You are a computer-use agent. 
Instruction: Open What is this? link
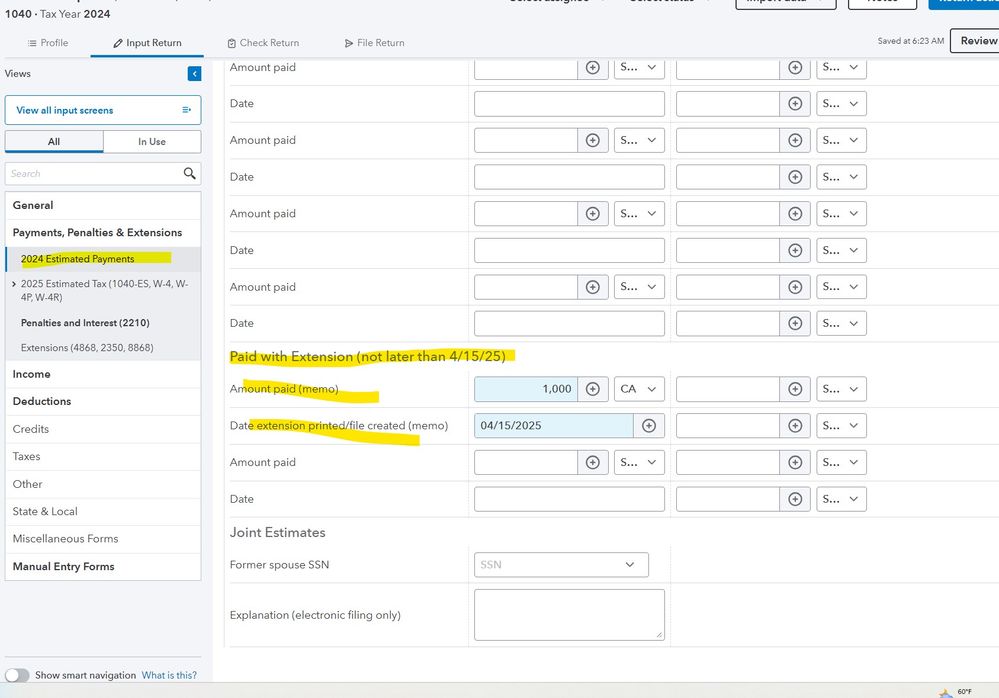(169, 675)
